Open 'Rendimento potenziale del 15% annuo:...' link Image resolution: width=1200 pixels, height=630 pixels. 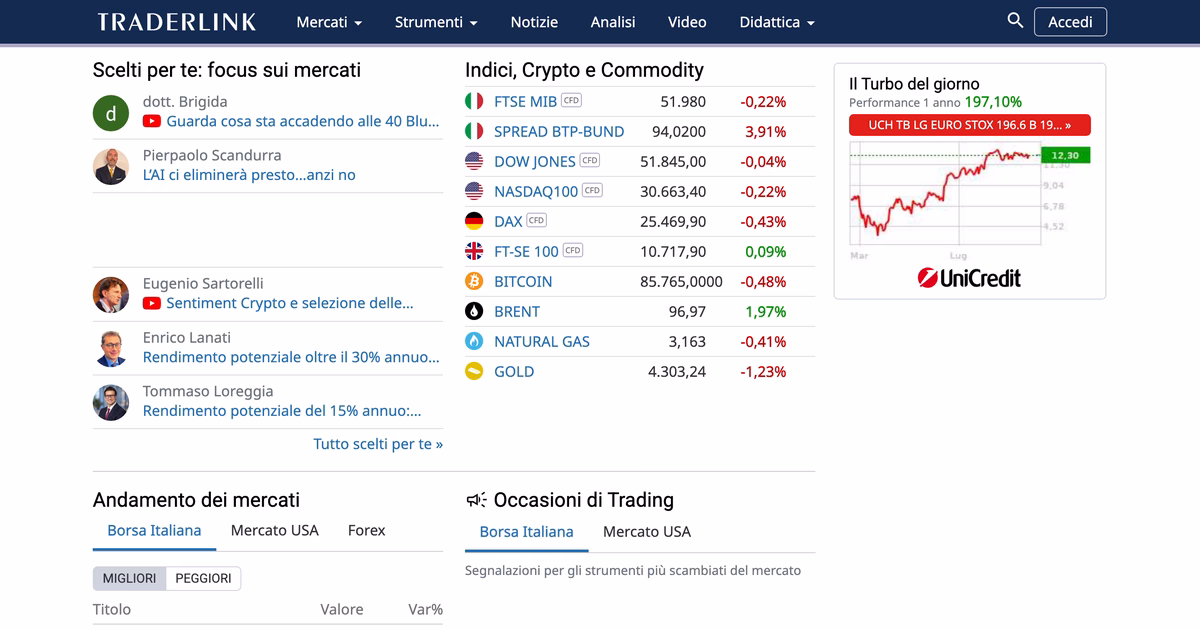click(282, 411)
